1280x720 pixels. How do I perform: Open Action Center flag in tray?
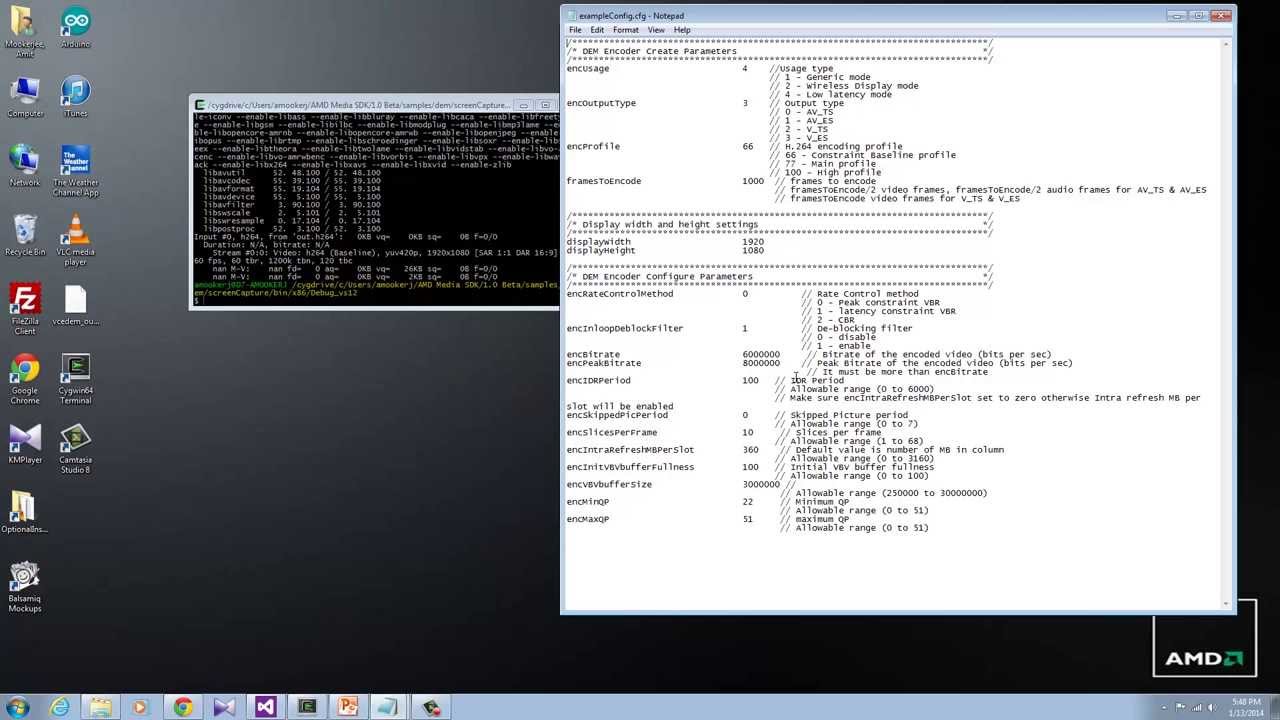(x=1181, y=707)
